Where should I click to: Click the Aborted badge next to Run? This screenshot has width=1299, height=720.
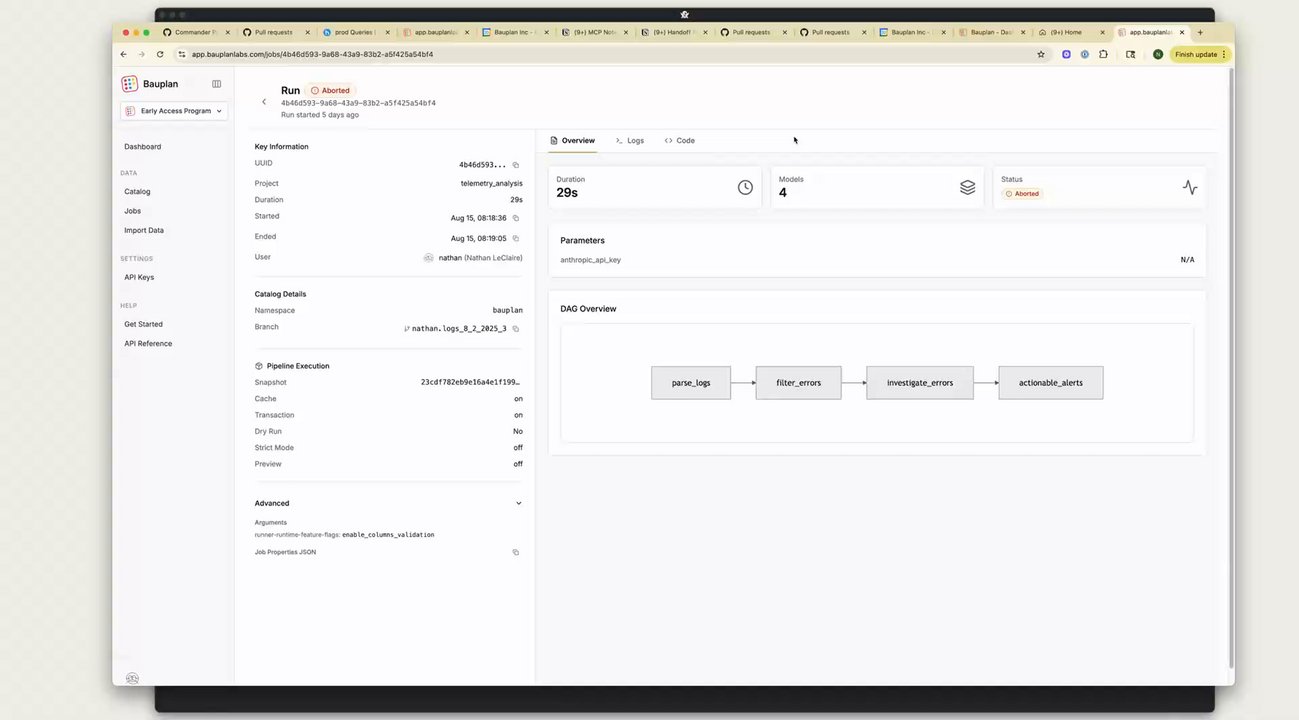click(x=330, y=90)
